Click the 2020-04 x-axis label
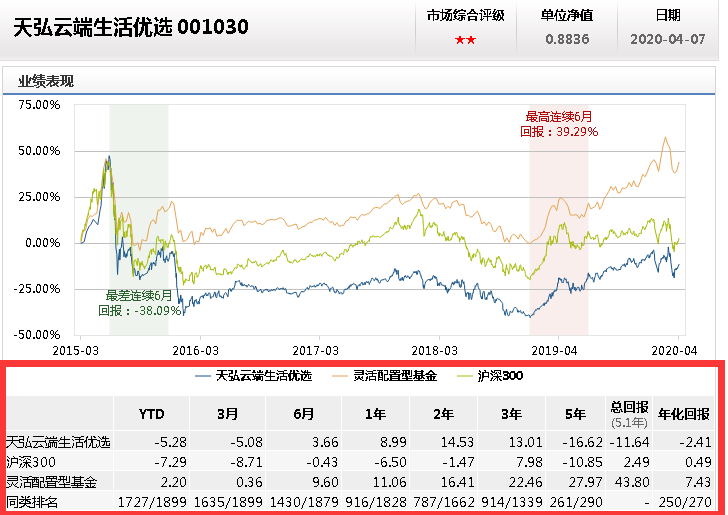The width and height of the screenshot is (728, 515). [674, 351]
